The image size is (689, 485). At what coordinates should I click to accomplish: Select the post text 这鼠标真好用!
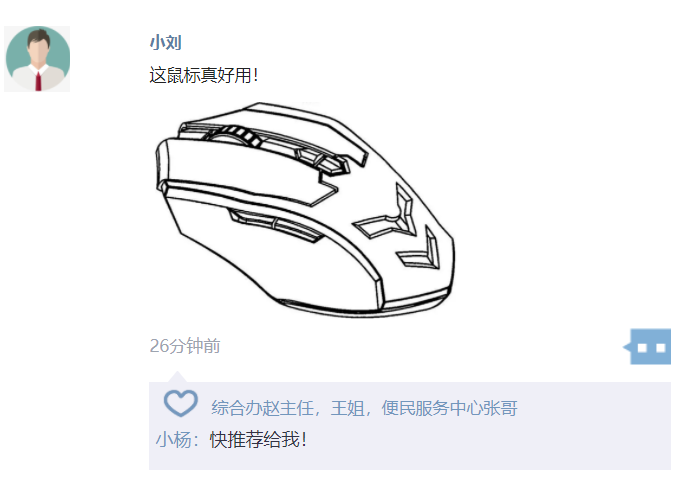pos(204,75)
